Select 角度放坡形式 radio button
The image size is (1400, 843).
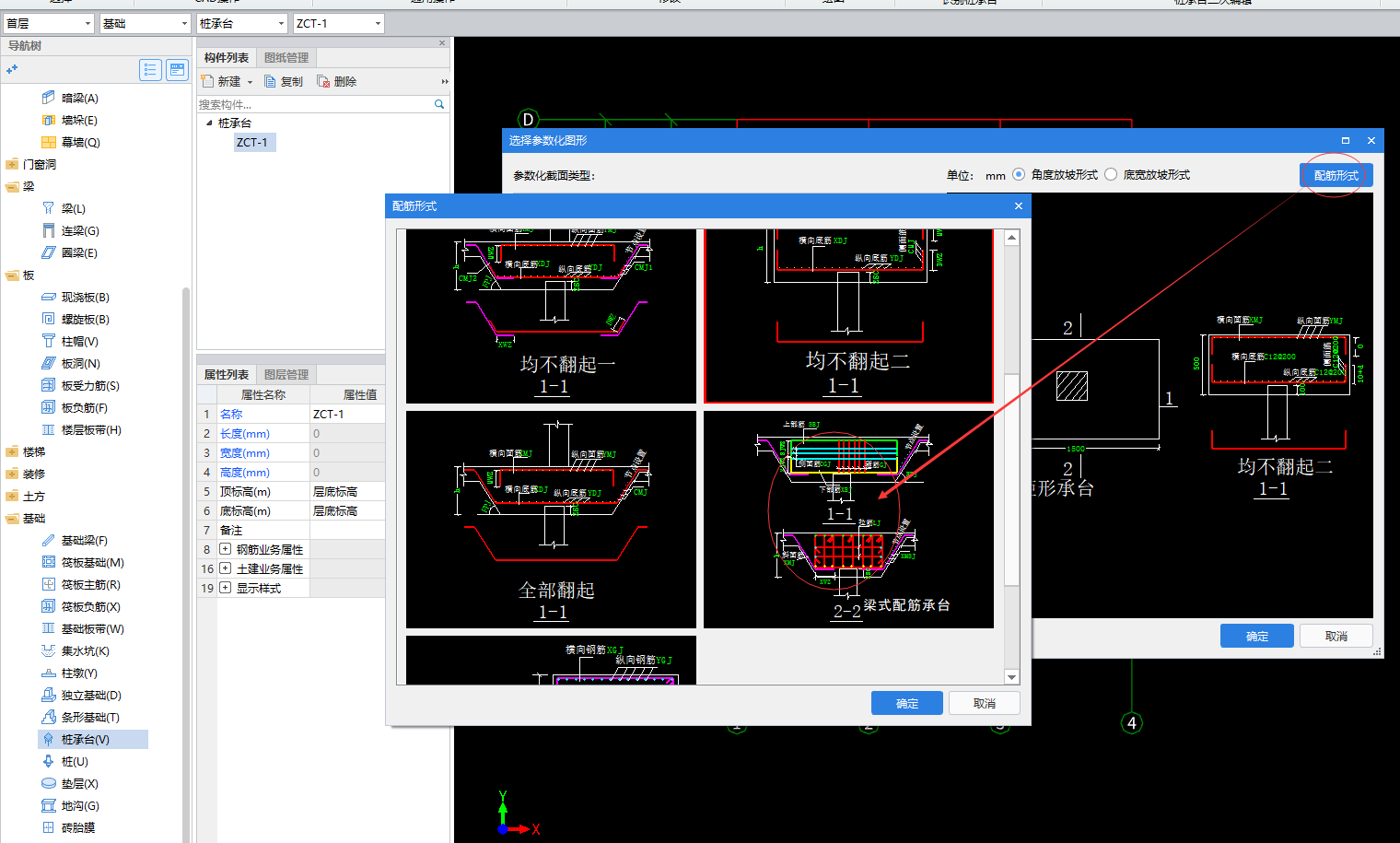pos(1019,174)
